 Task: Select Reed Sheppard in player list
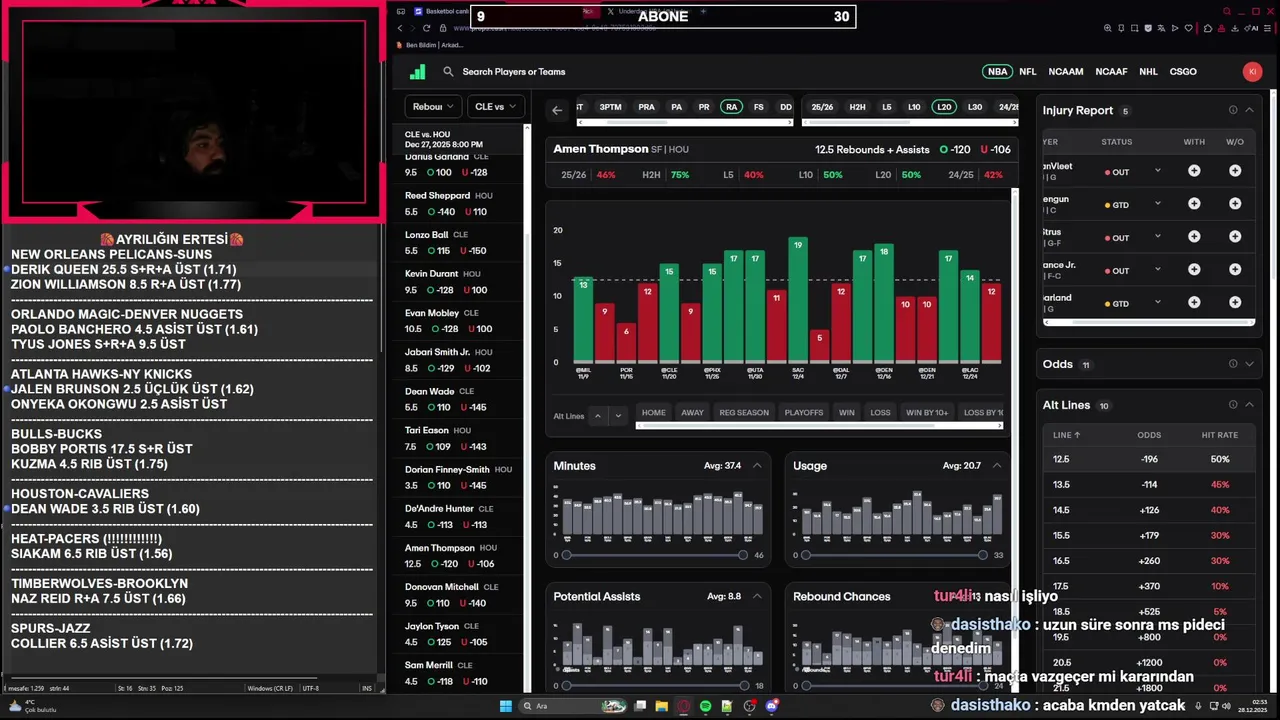pyautogui.click(x=460, y=204)
